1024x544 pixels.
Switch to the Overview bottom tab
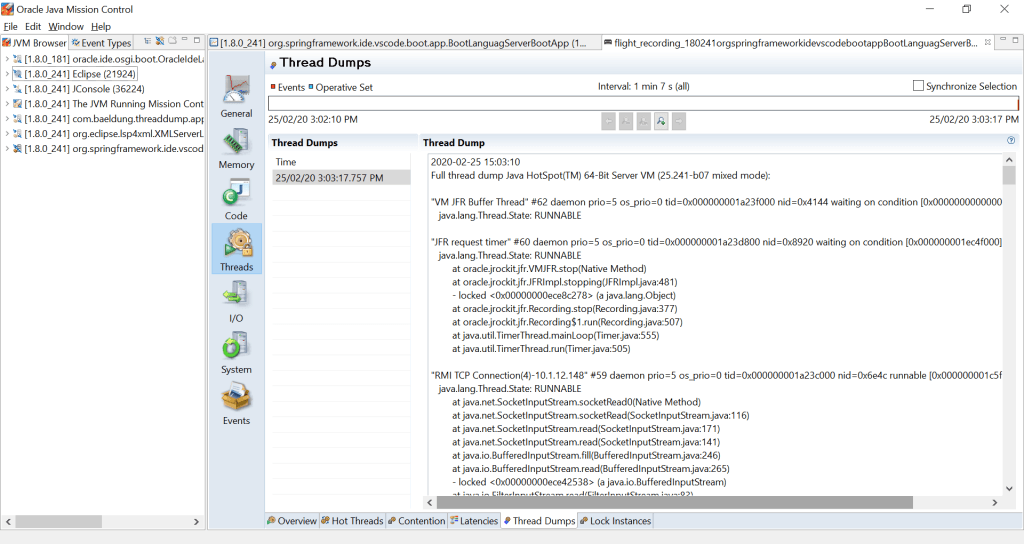292,520
